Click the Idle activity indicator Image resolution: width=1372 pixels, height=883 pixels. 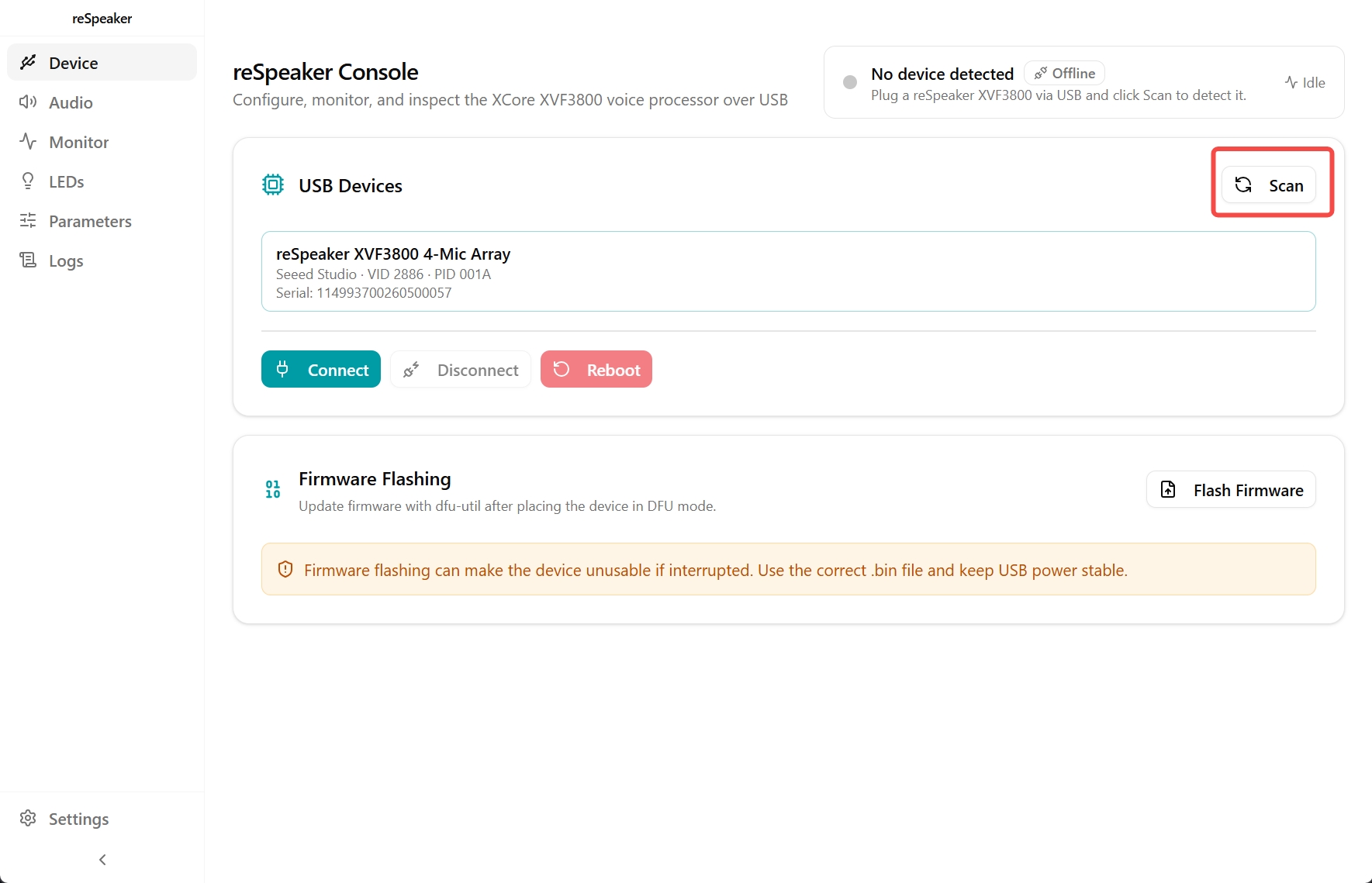click(x=1305, y=83)
